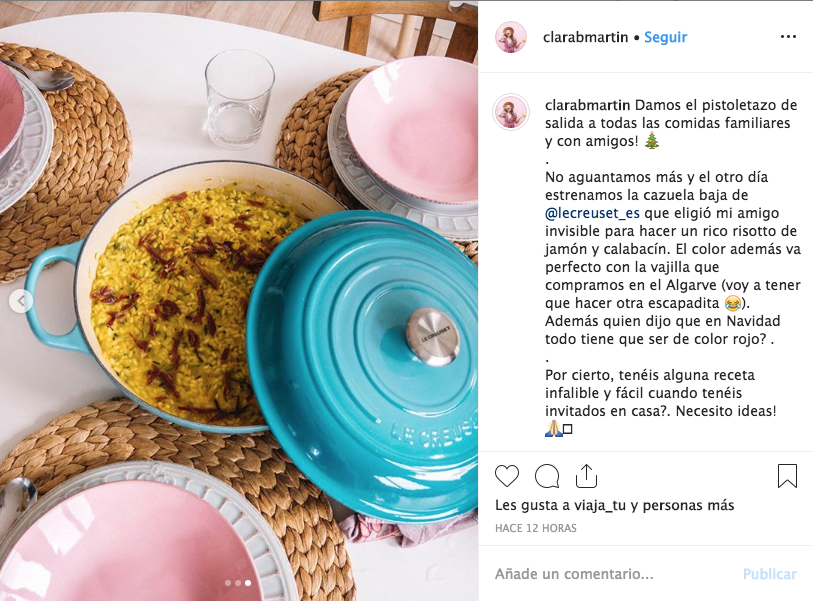
Task: Open clarabmartin username in the caption
Action: tap(587, 105)
